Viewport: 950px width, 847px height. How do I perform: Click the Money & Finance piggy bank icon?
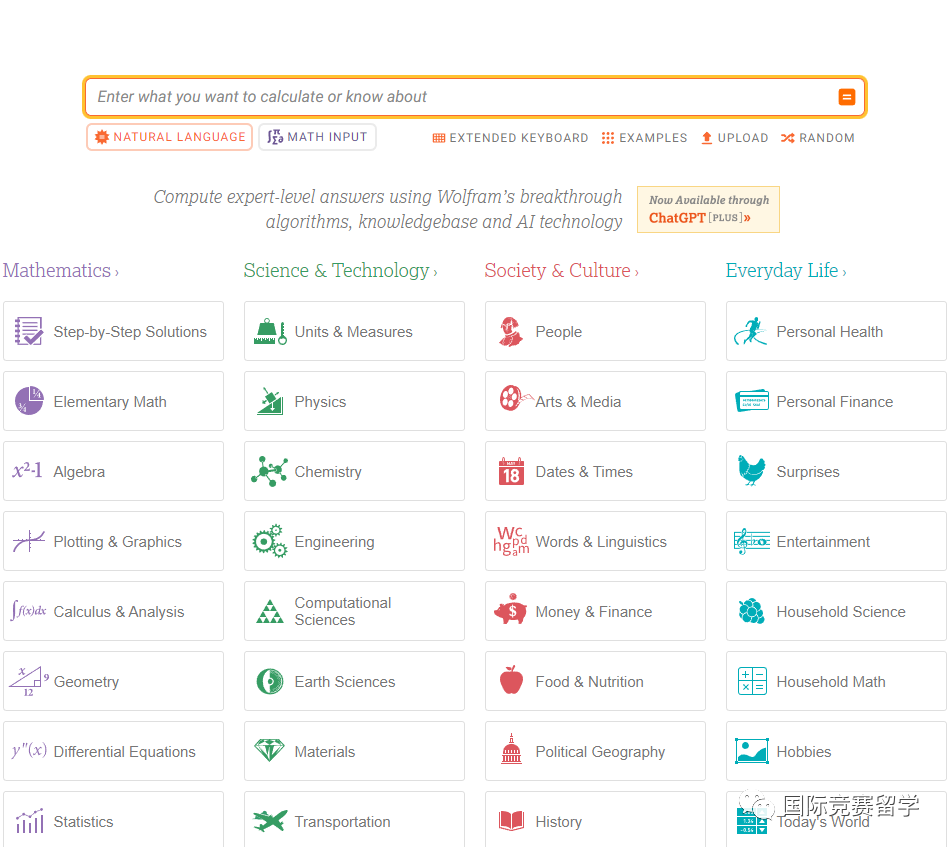click(x=511, y=609)
